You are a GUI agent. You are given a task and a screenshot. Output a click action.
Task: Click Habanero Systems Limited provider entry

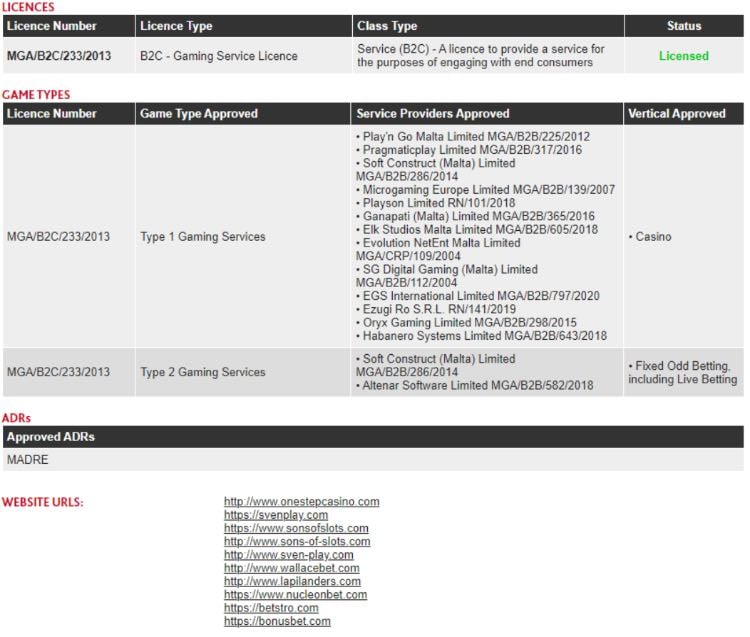482,336
